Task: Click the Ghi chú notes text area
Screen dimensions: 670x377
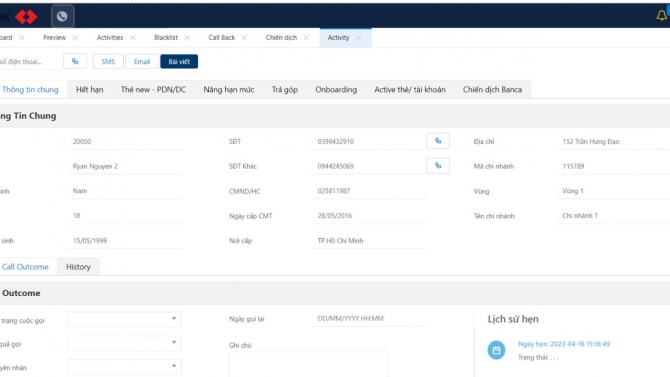Action: 309,364
